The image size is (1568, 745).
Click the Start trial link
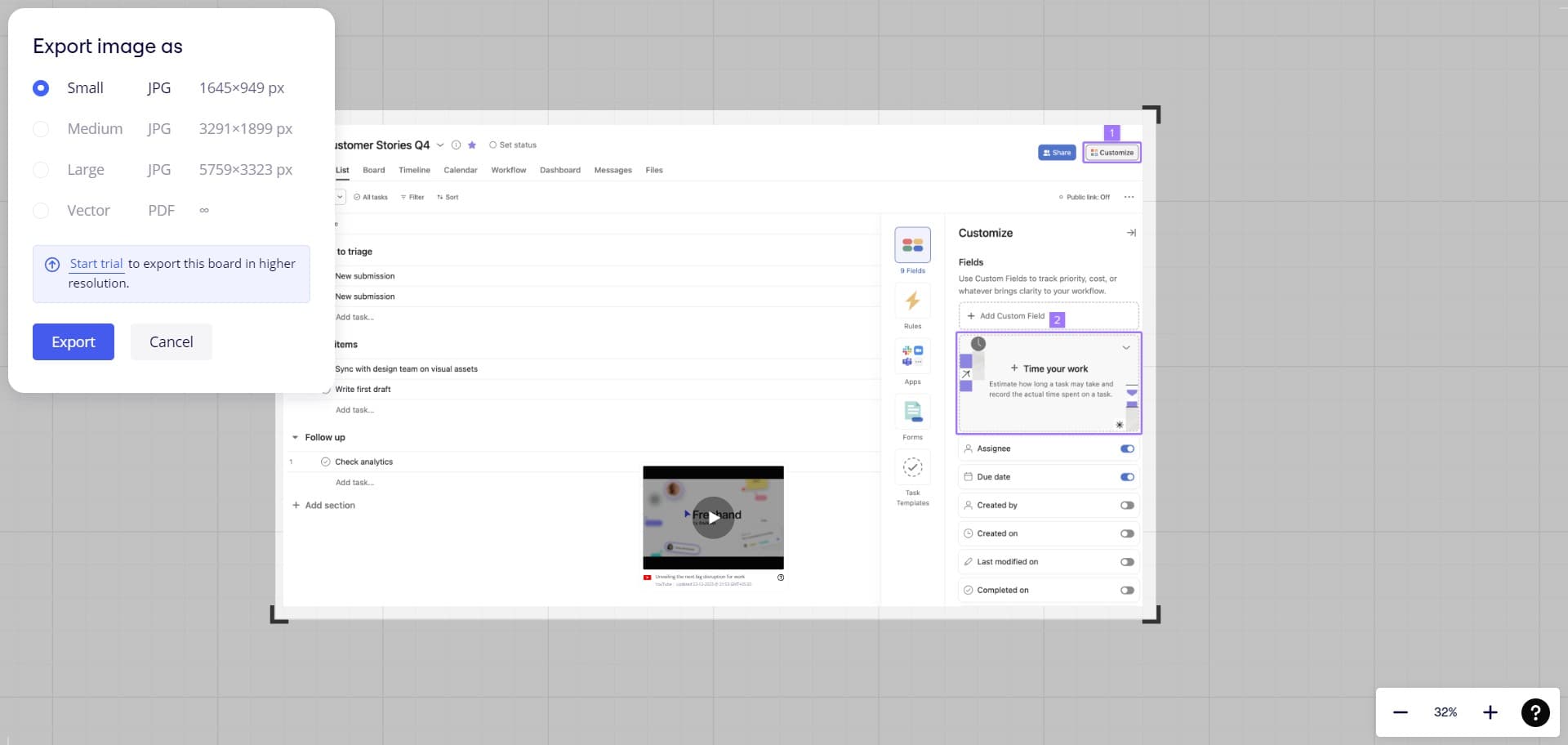[96, 263]
